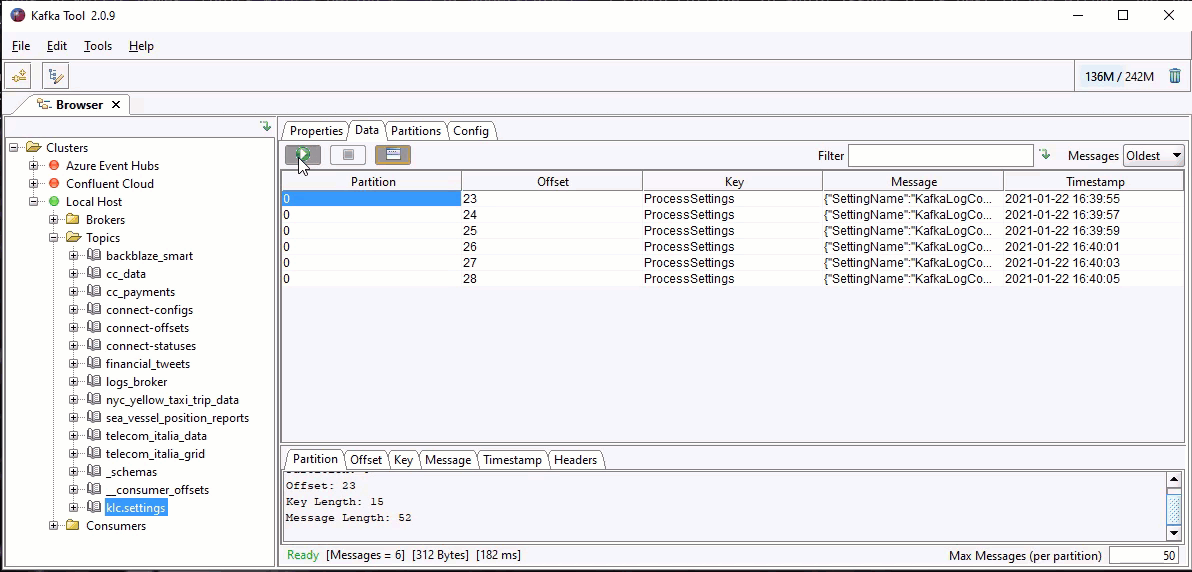Click green arrow icon above cluster tree
Image resolution: width=1192 pixels, height=572 pixels.
click(x=265, y=126)
